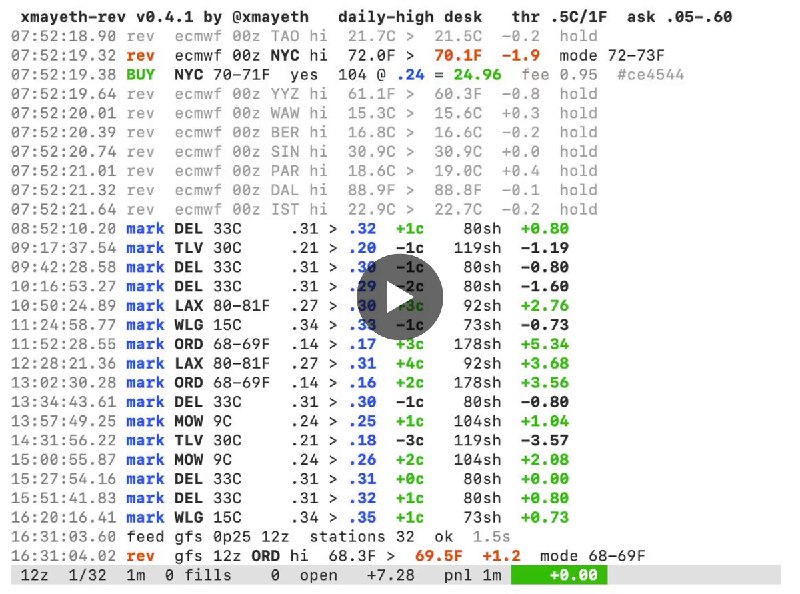This screenshot has height=594, width=800.
Task: Click the green "BUY" label
Action: pos(141,75)
